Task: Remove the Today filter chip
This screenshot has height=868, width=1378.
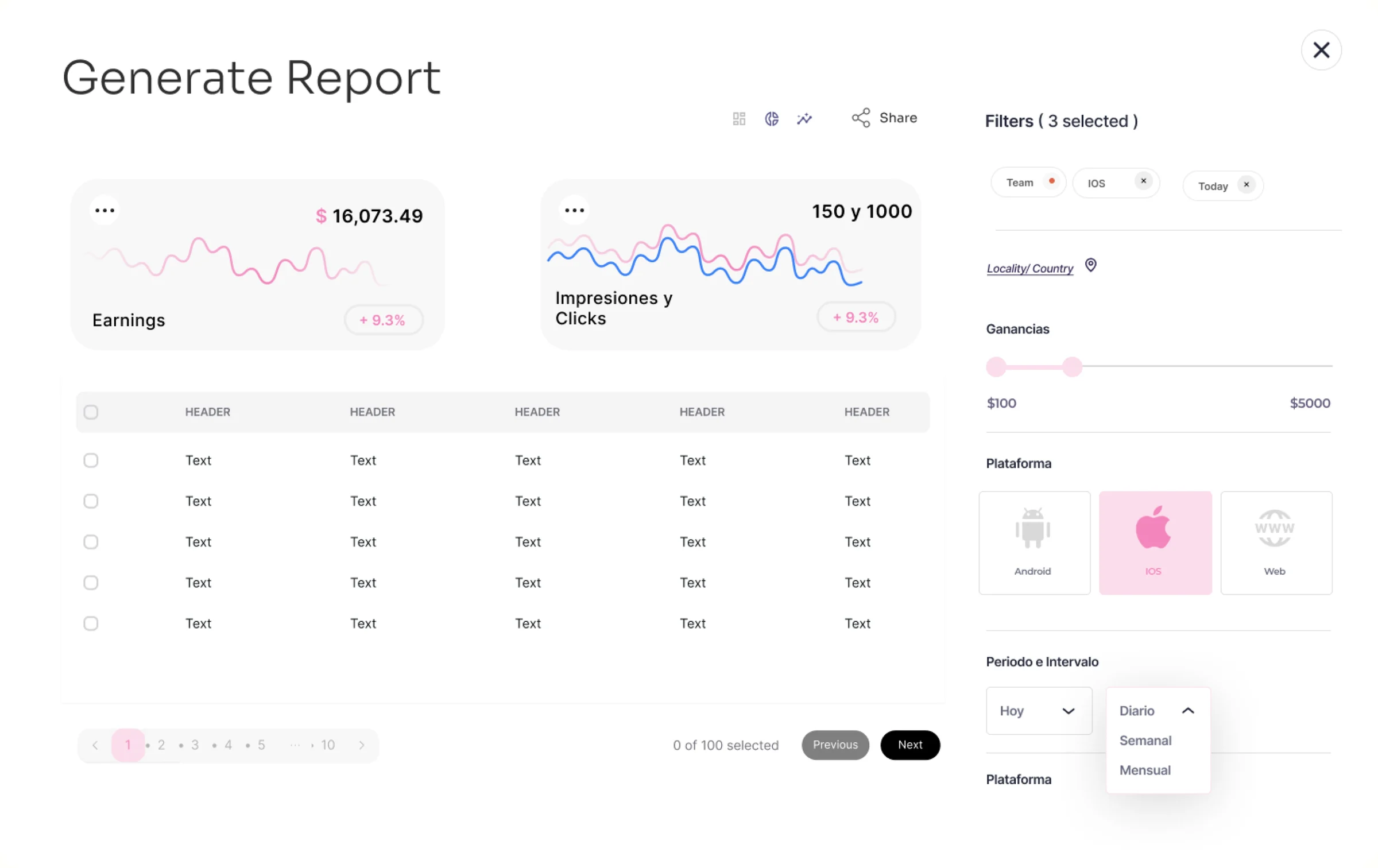Action: tap(1246, 184)
